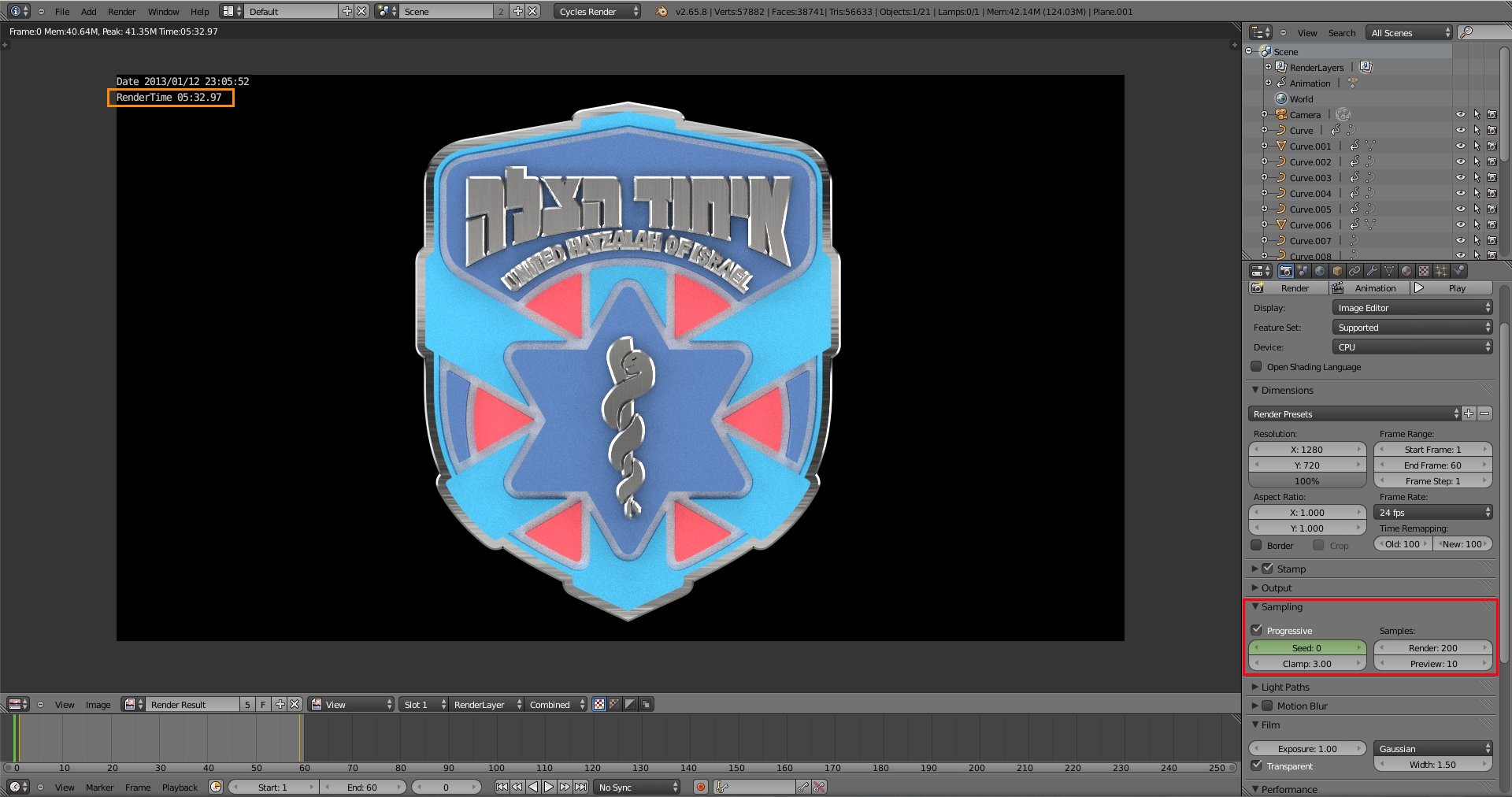Jump to the next keyframe

[565, 787]
